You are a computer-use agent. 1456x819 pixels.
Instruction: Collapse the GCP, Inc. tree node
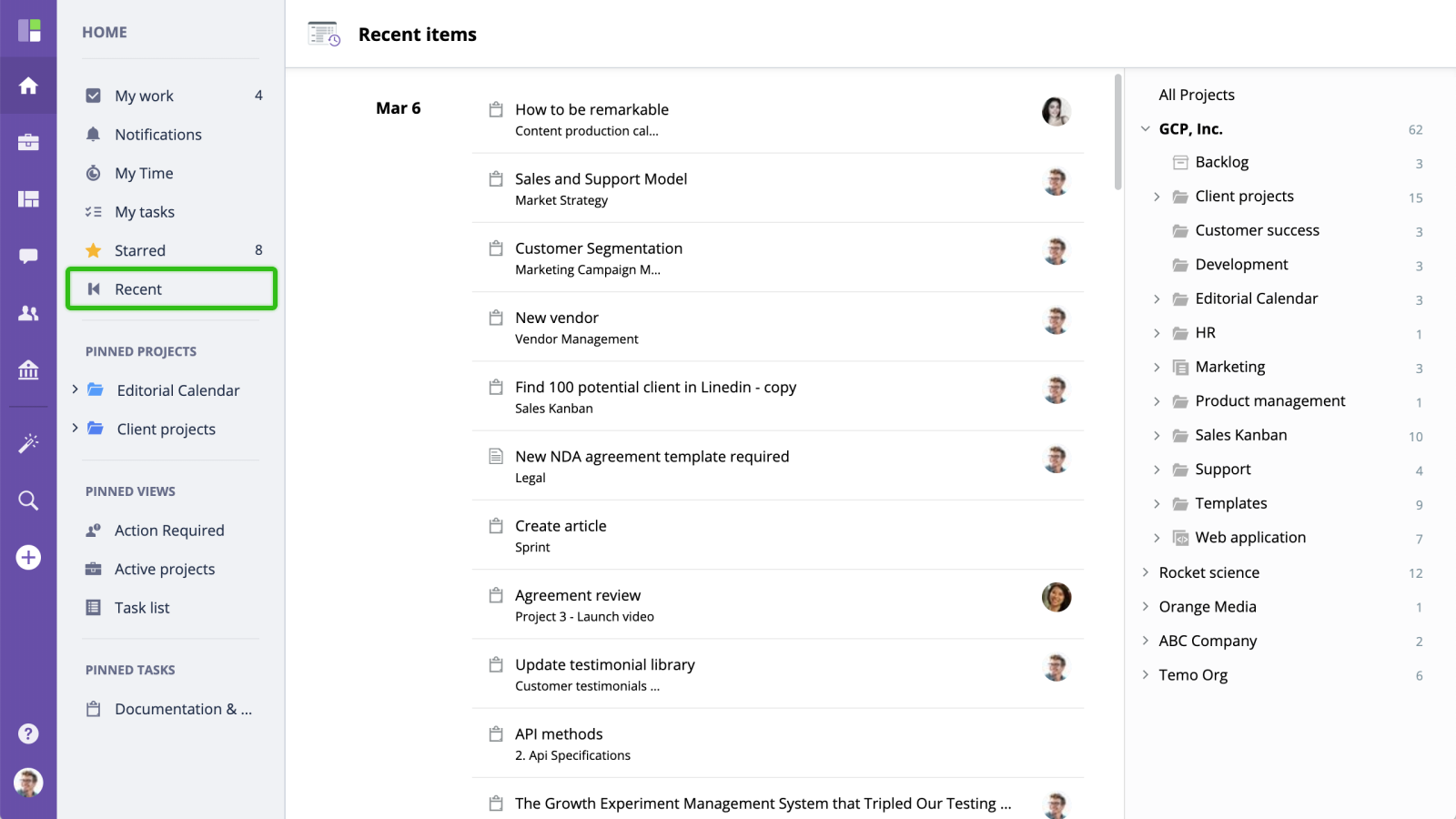(x=1146, y=129)
